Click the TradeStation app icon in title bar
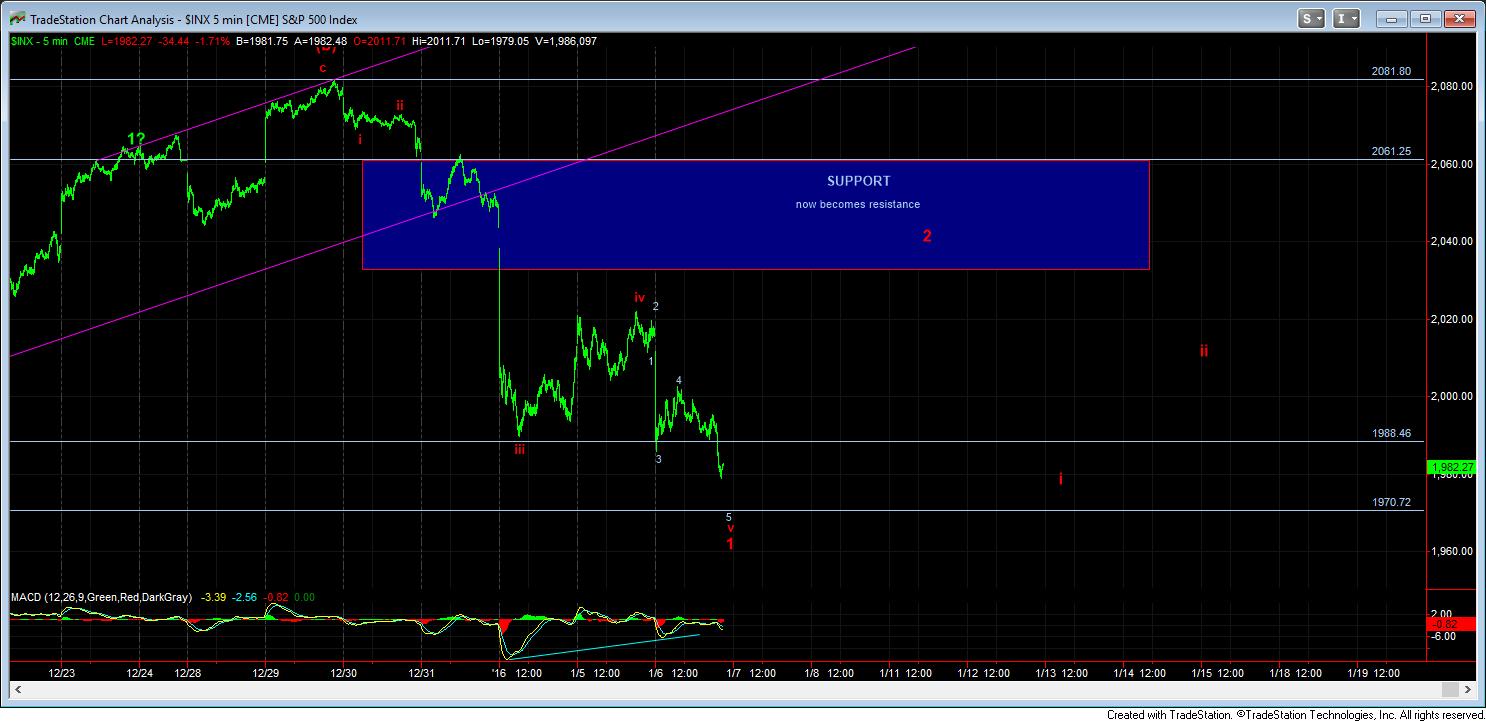 [x=17, y=18]
